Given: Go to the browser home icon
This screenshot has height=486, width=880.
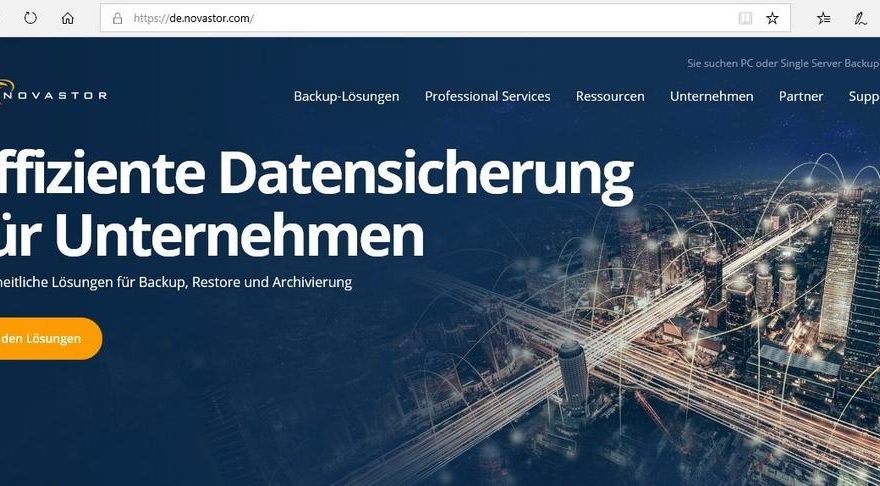Looking at the screenshot, I should (67, 18).
